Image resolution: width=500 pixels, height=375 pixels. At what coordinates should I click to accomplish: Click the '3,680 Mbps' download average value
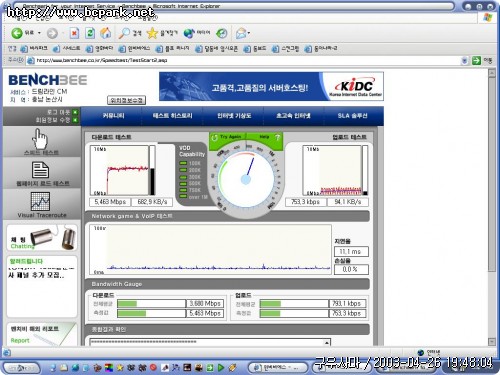pyautogui.click(x=205, y=303)
